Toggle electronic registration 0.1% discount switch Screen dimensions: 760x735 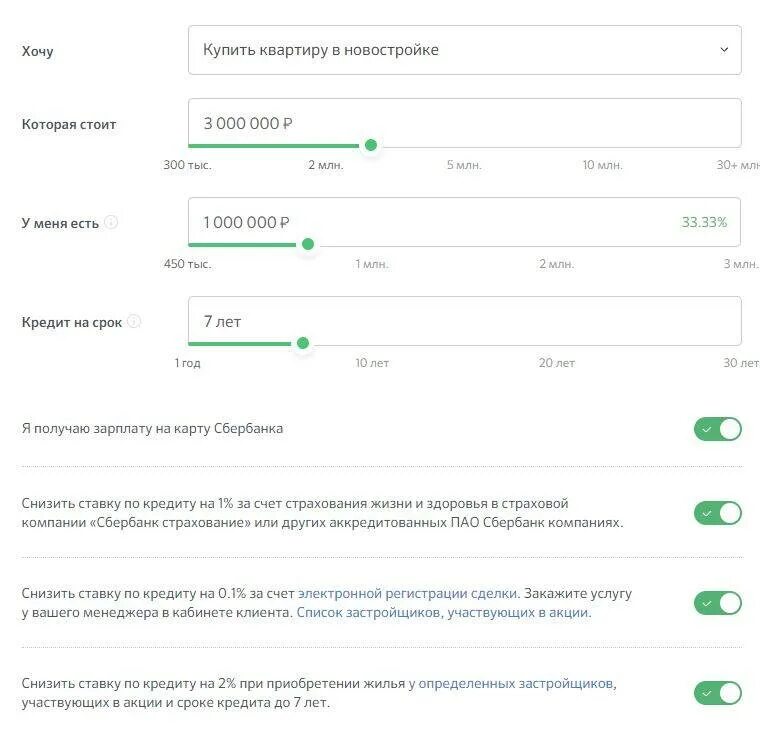click(x=718, y=603)
